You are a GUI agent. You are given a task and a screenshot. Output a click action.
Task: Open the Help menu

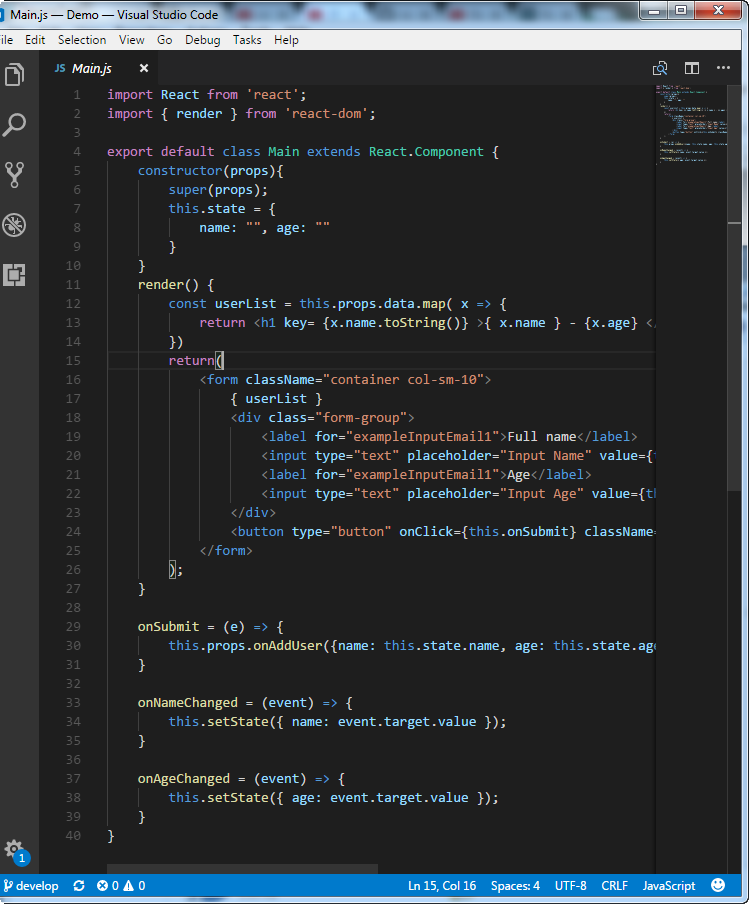point(286,40)
